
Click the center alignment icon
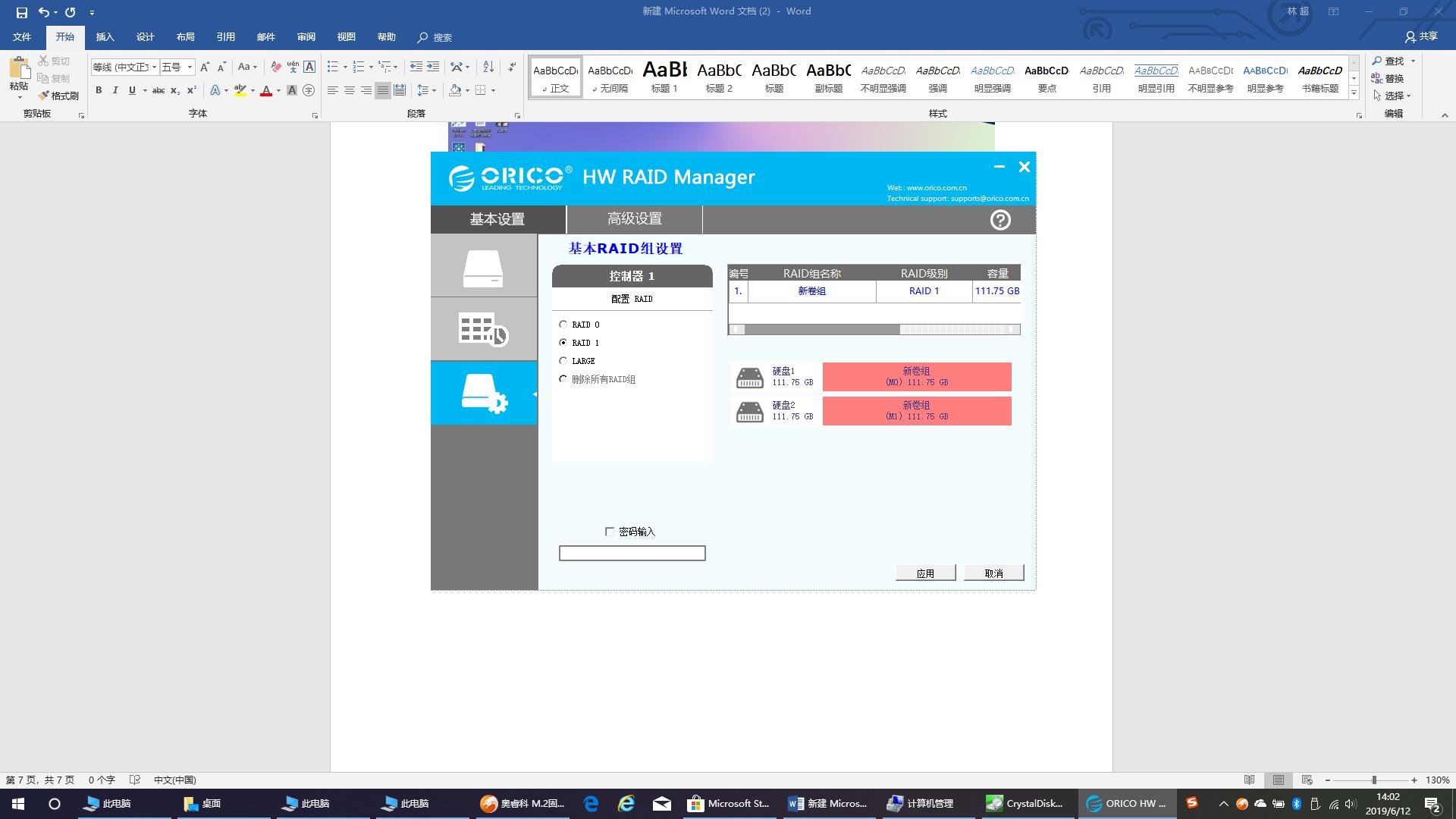tap(350, 90)
